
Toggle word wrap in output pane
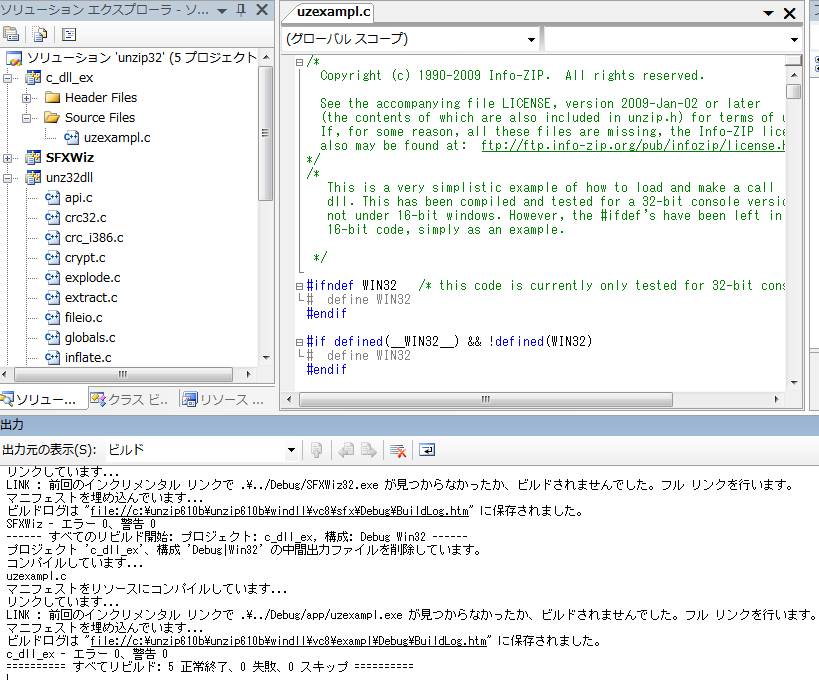[x=427, y=450]
